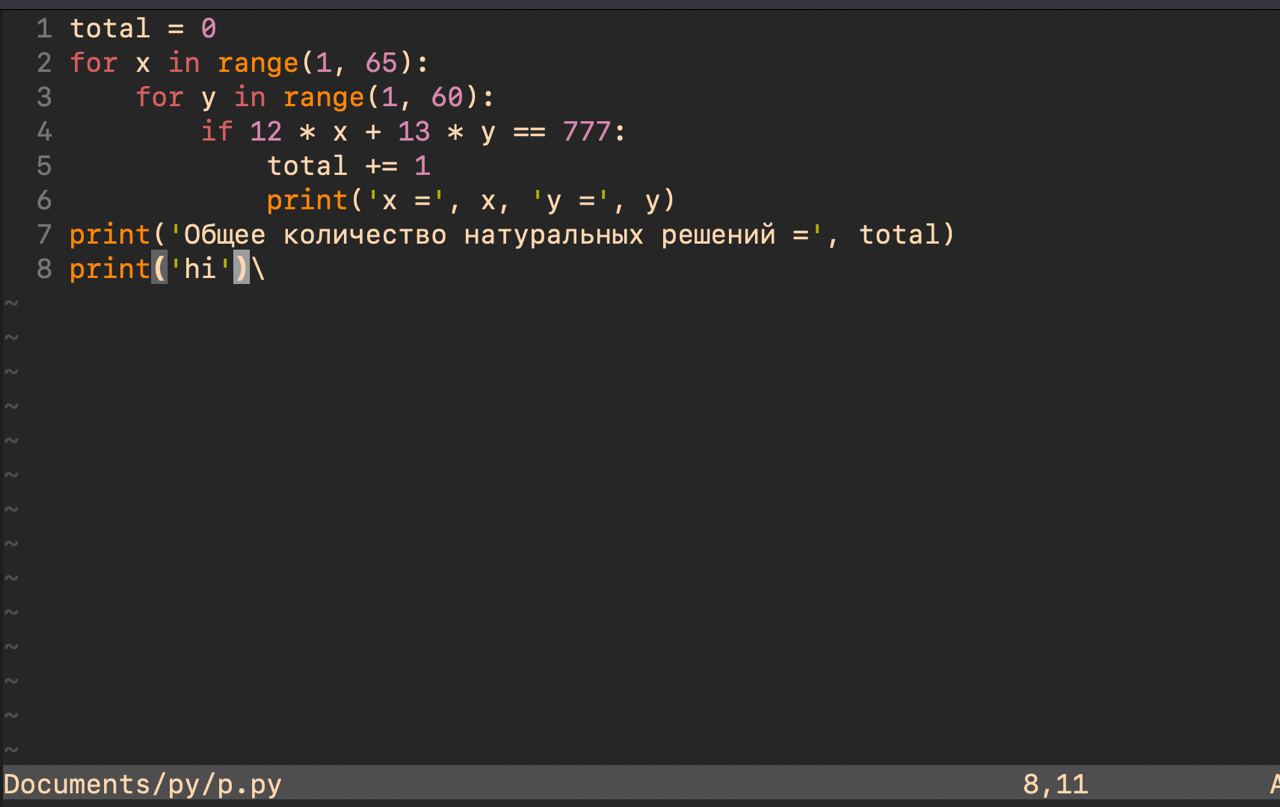Click line number 3 in the gutter
1280x807 pixels.
(x=44, y=97)
